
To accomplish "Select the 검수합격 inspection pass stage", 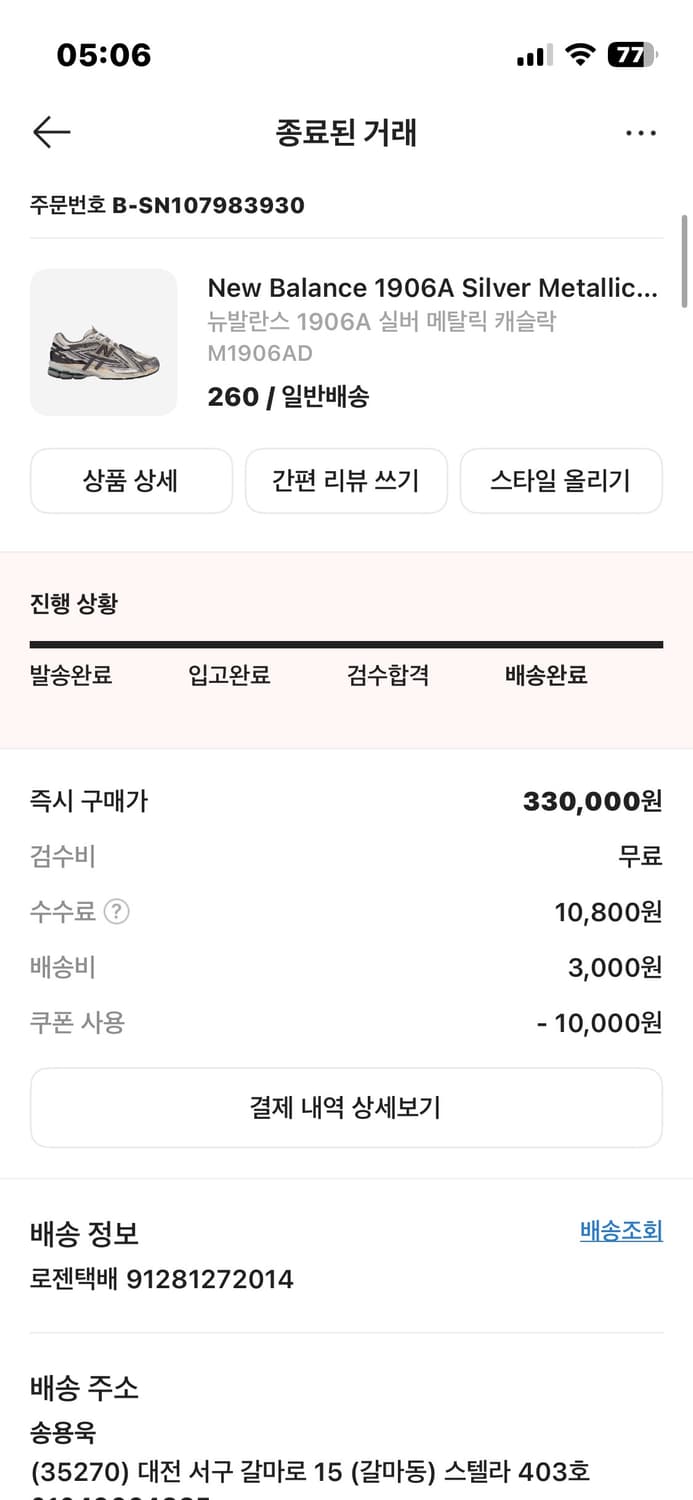I will (388, 675).
